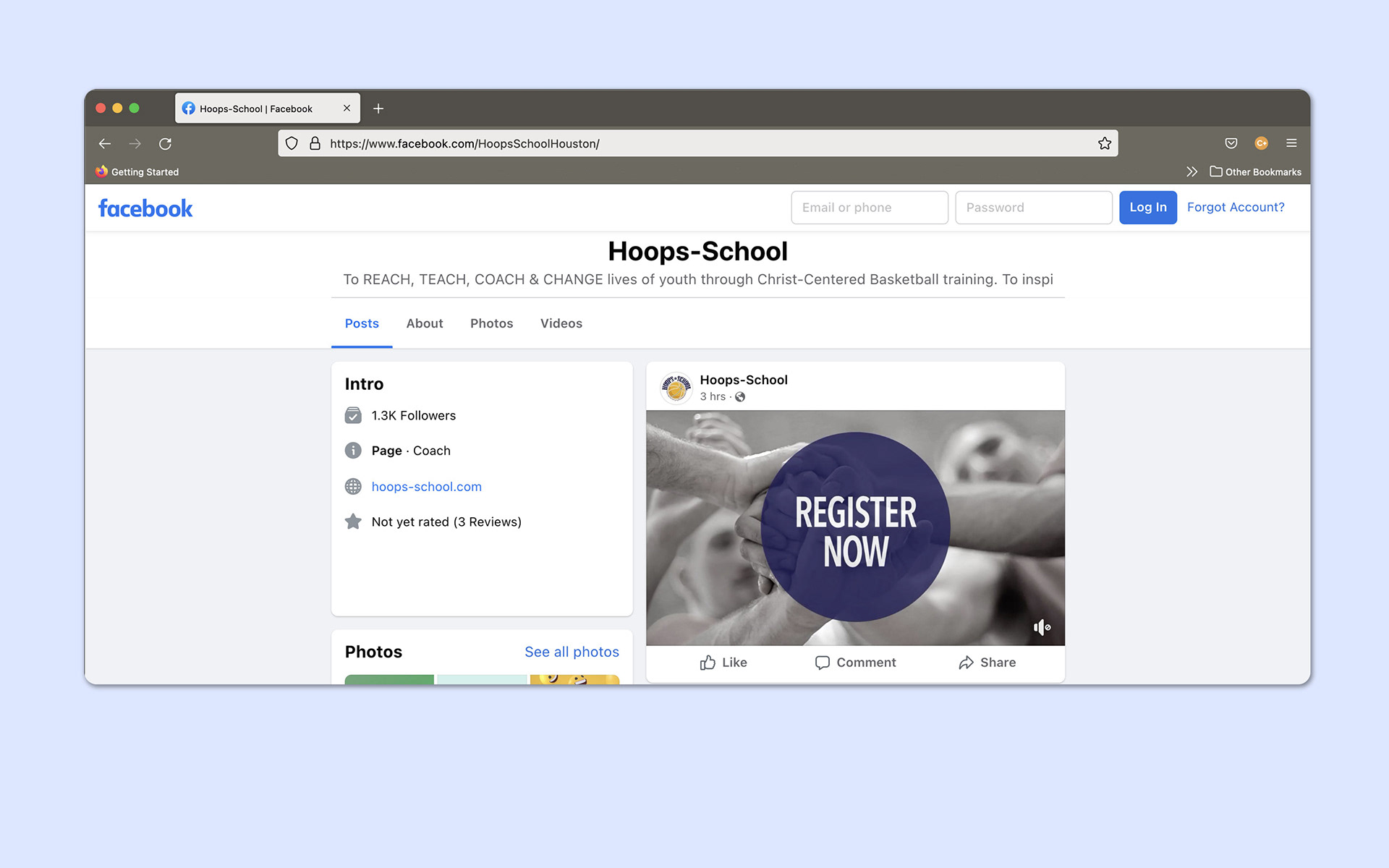The image size is (1389, 868).
Task: Click the tracking protection shield icon
Action: 292,143
